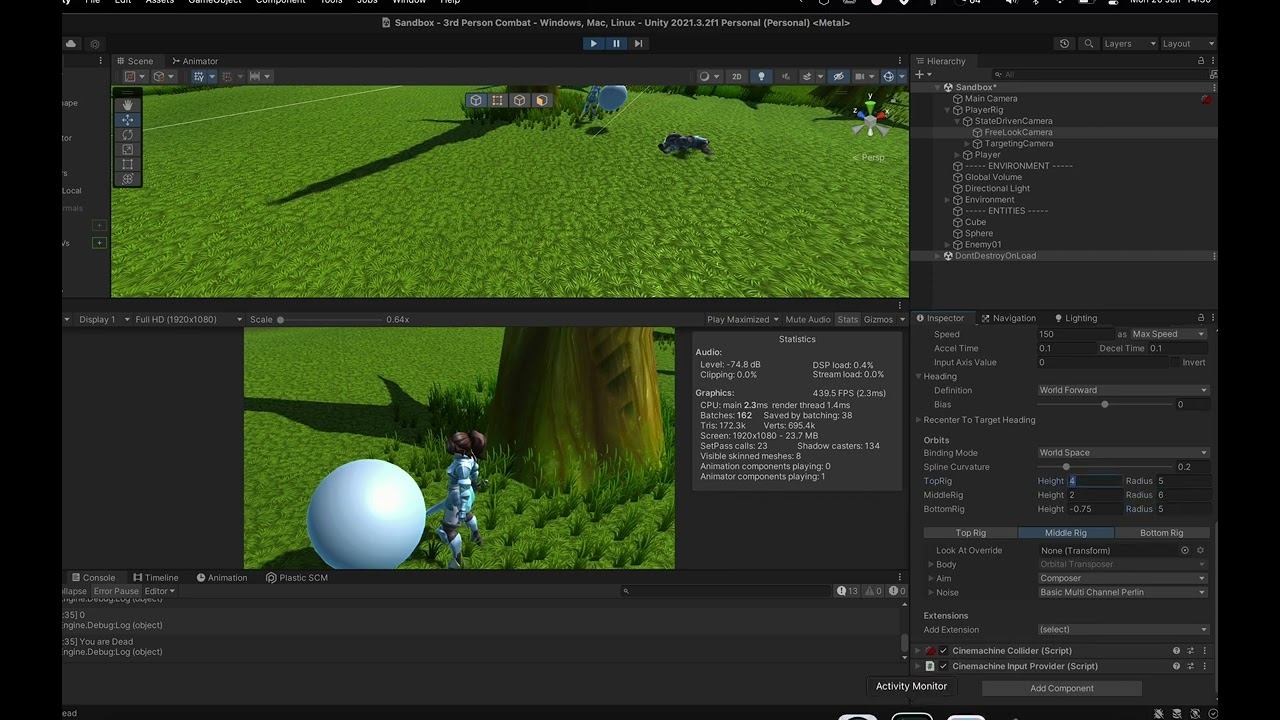1280x720 pixels.
Task: Toggle 2D view in Scene toolbar
Action: point(737,76)
